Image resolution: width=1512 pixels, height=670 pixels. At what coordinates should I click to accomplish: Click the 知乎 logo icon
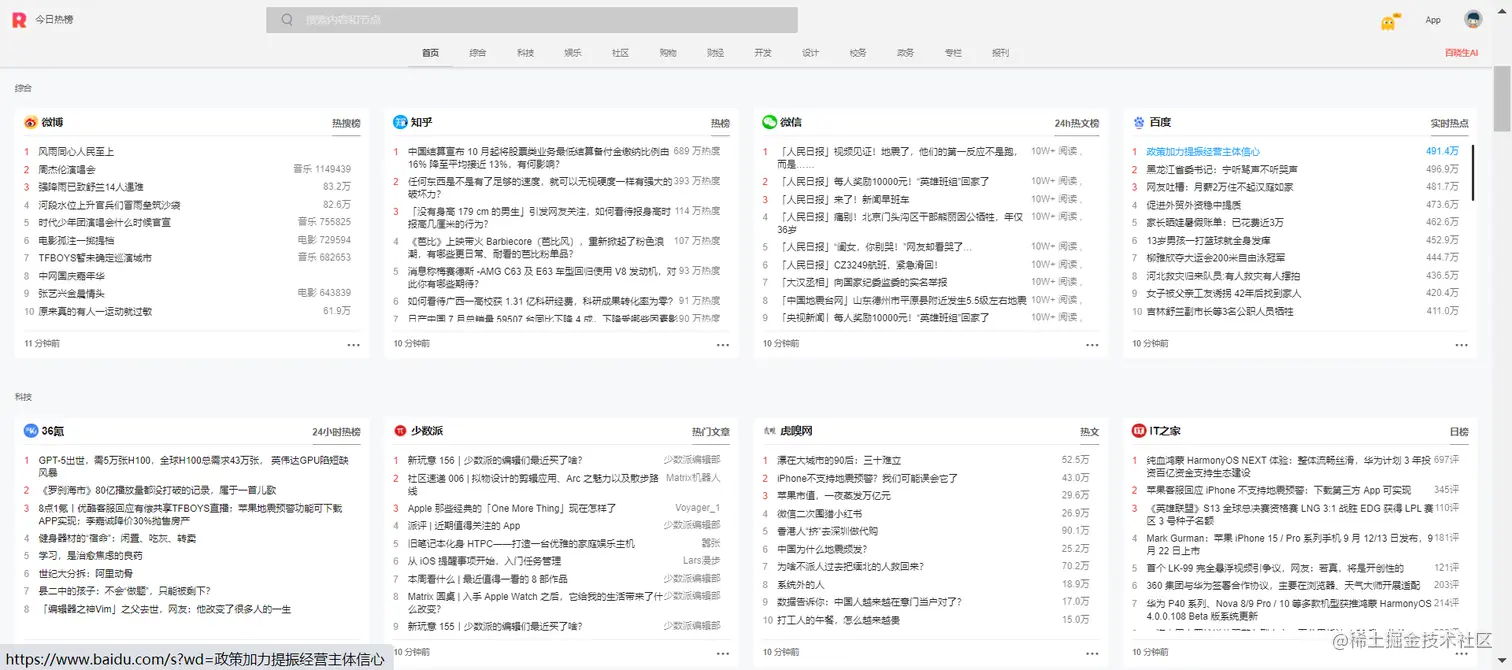point(400,122)
